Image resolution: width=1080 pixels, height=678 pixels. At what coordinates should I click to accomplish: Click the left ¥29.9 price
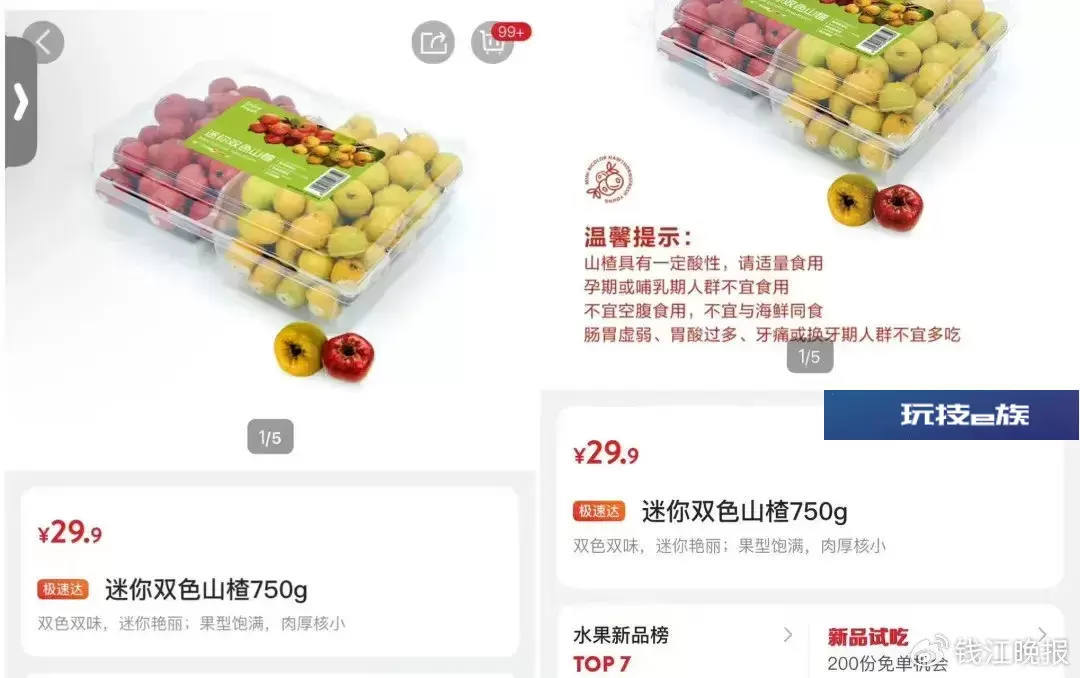coord(70,533)
